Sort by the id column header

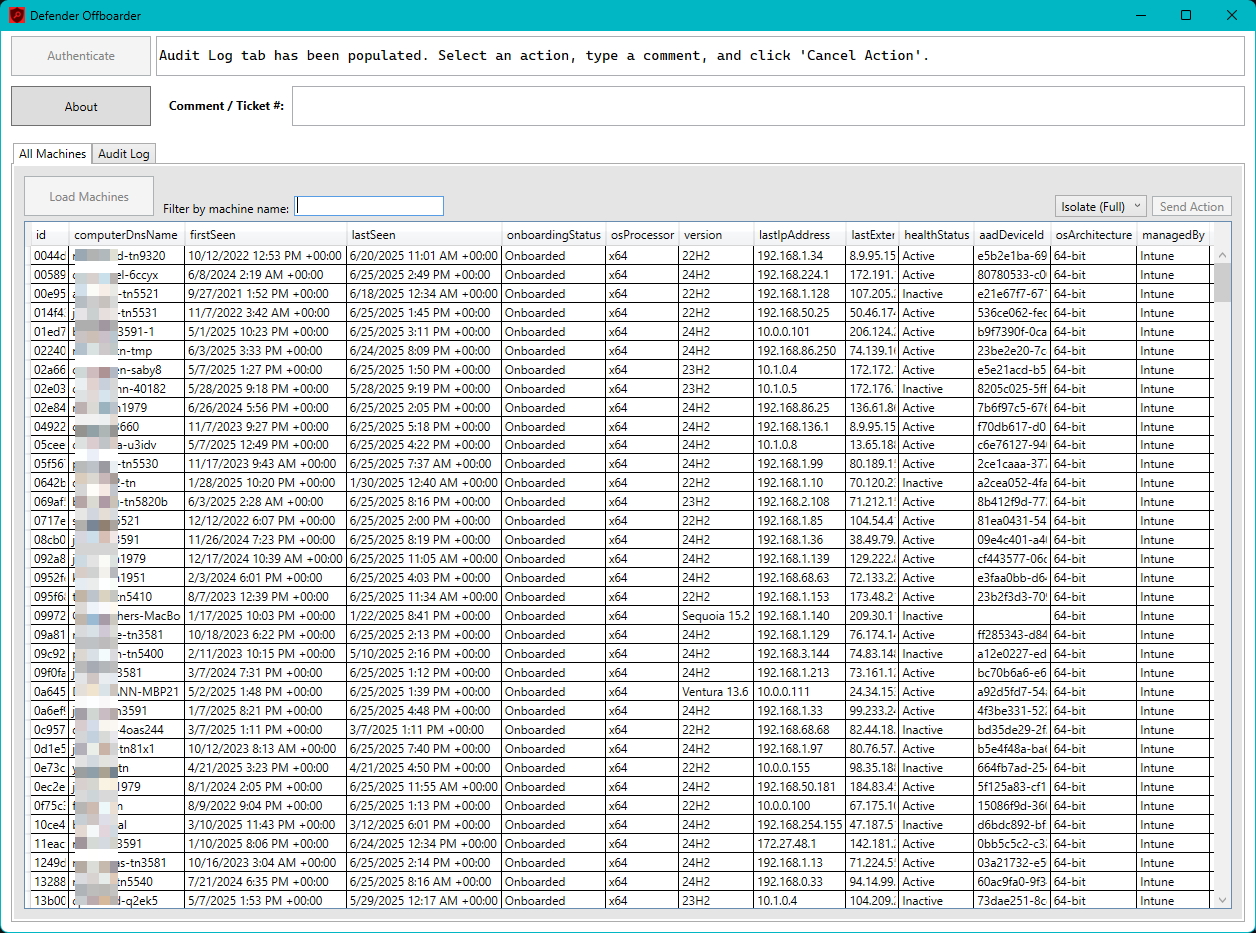(48, 235)
